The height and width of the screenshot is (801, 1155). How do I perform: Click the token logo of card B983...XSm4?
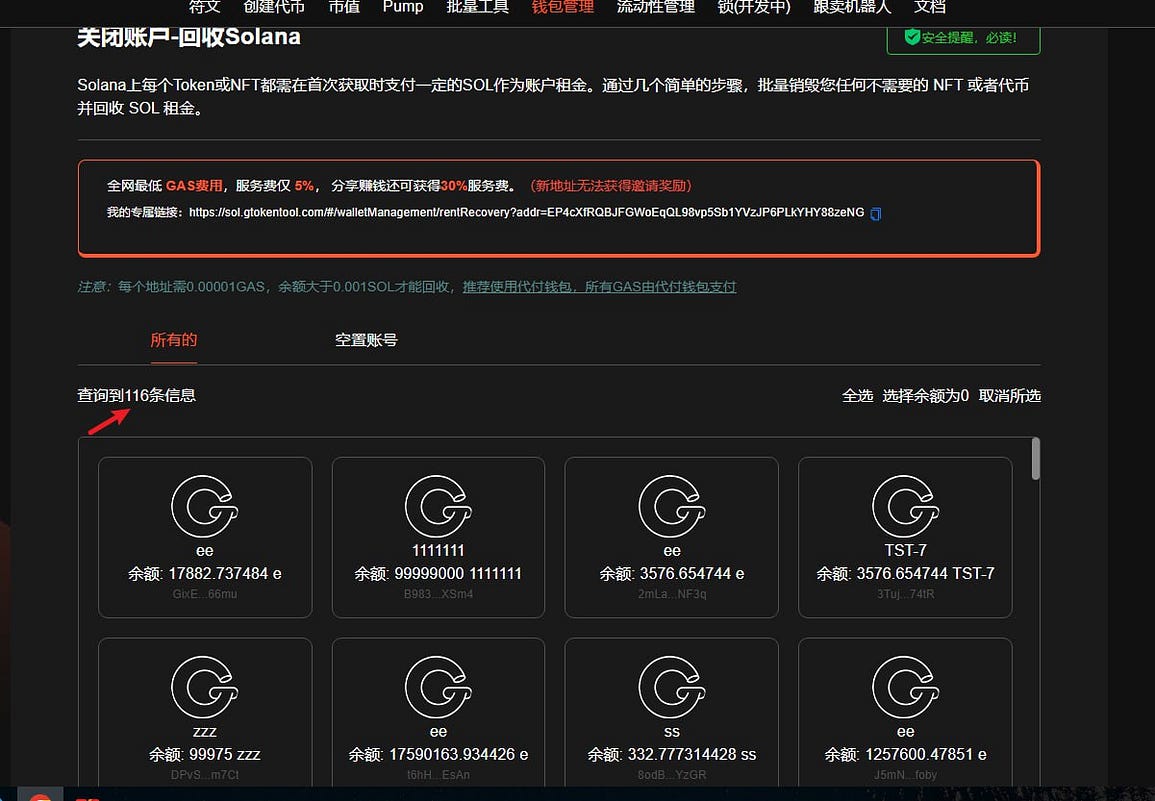[438, 506]
